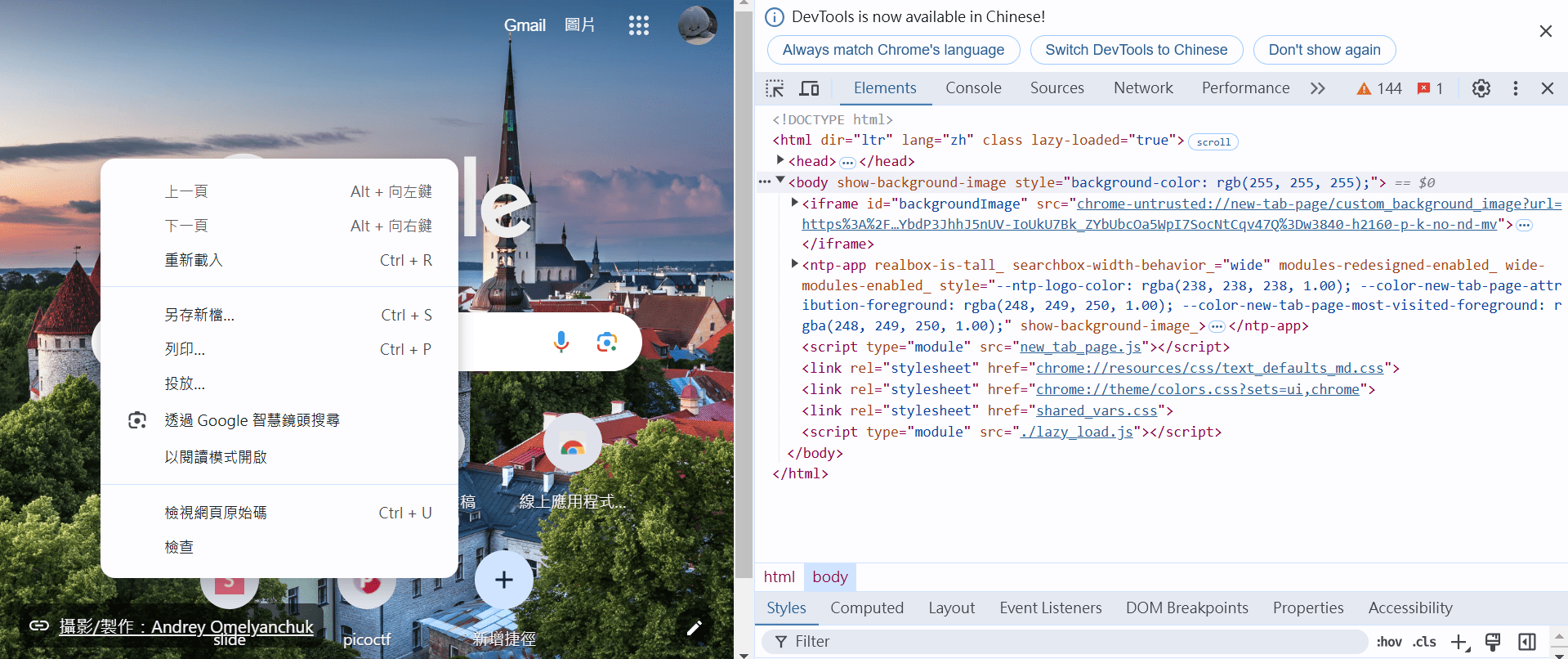This screenshot has height=659, width=1568.
Task: Choose 另存新檔 in the context menu
Action: (x=279, y=315)
